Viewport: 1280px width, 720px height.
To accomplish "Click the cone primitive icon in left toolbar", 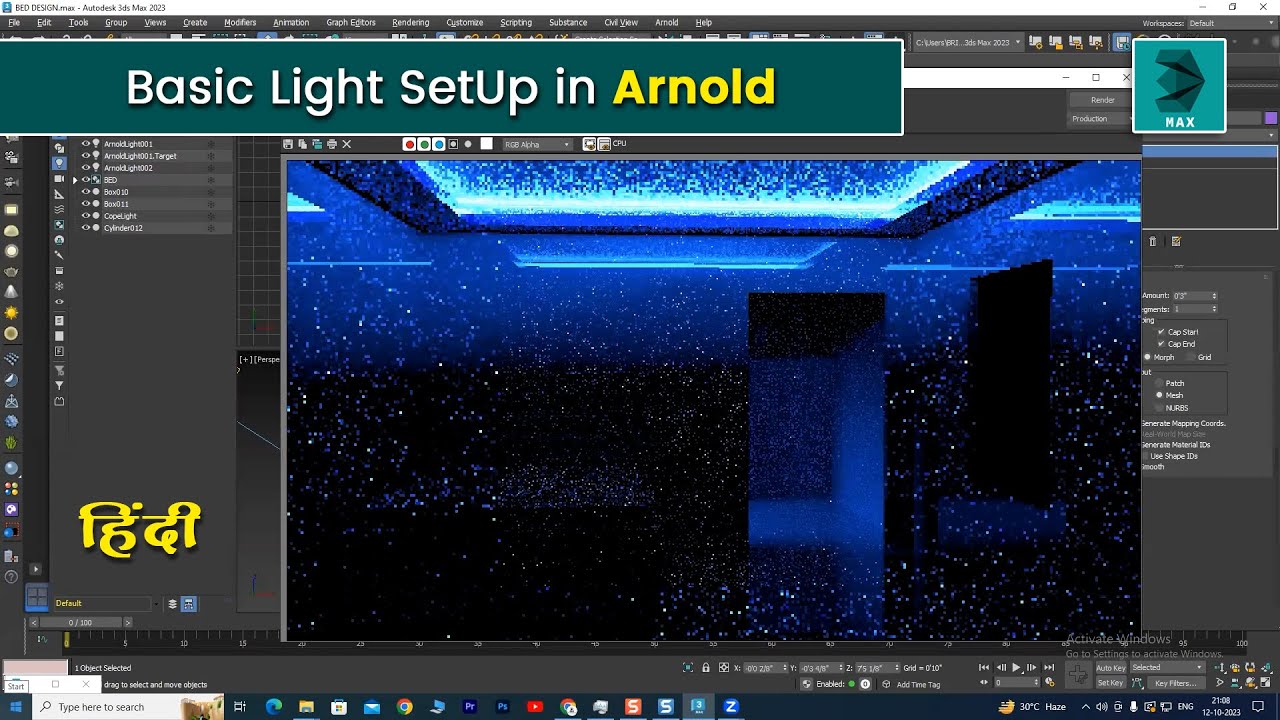I will pos(11,291).
